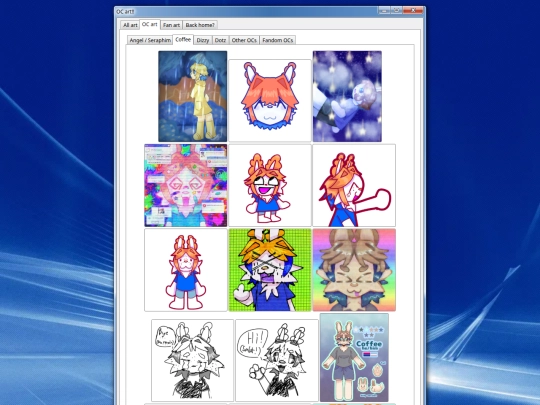Select the OC art tab
Screen dimensions: 540x405
click(150, 24)
